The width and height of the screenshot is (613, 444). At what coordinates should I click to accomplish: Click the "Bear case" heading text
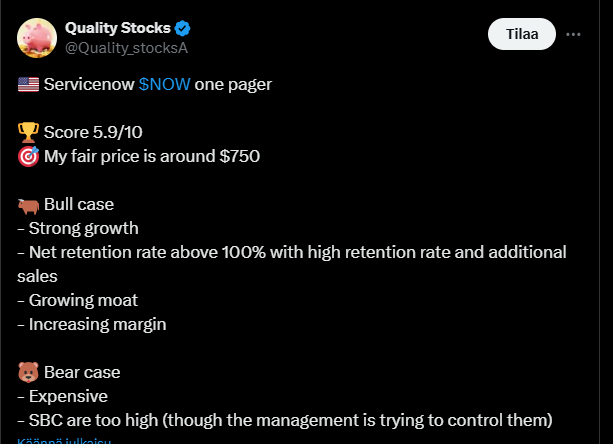(82, 372)
